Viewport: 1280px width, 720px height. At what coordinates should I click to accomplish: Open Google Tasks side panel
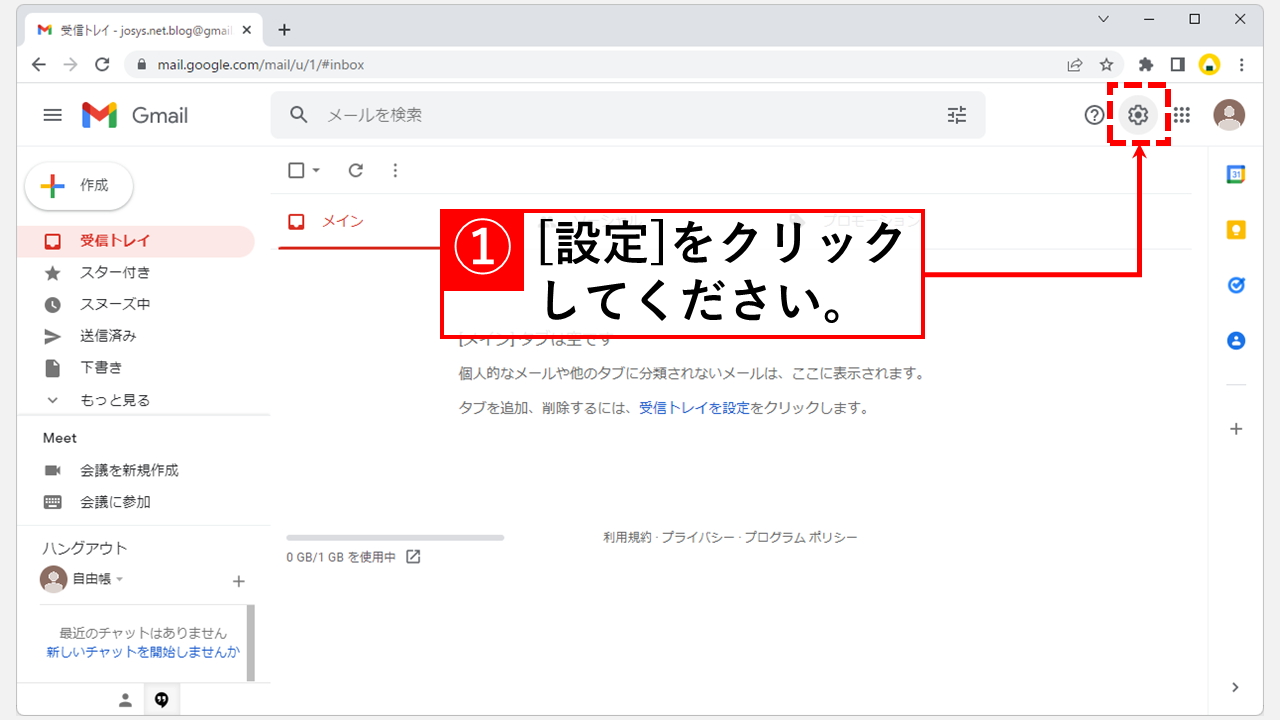click(x=1236, y=285)
